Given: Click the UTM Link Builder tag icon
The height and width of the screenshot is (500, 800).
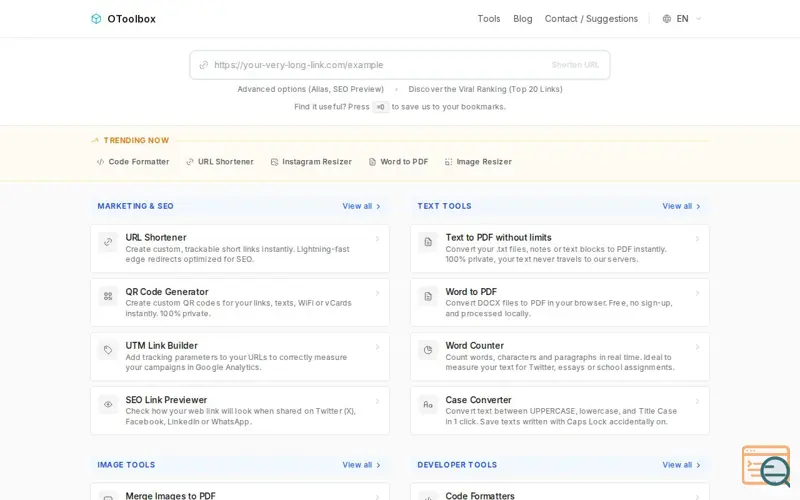Looking at the screenshot, I should click(x=108, y=350).
